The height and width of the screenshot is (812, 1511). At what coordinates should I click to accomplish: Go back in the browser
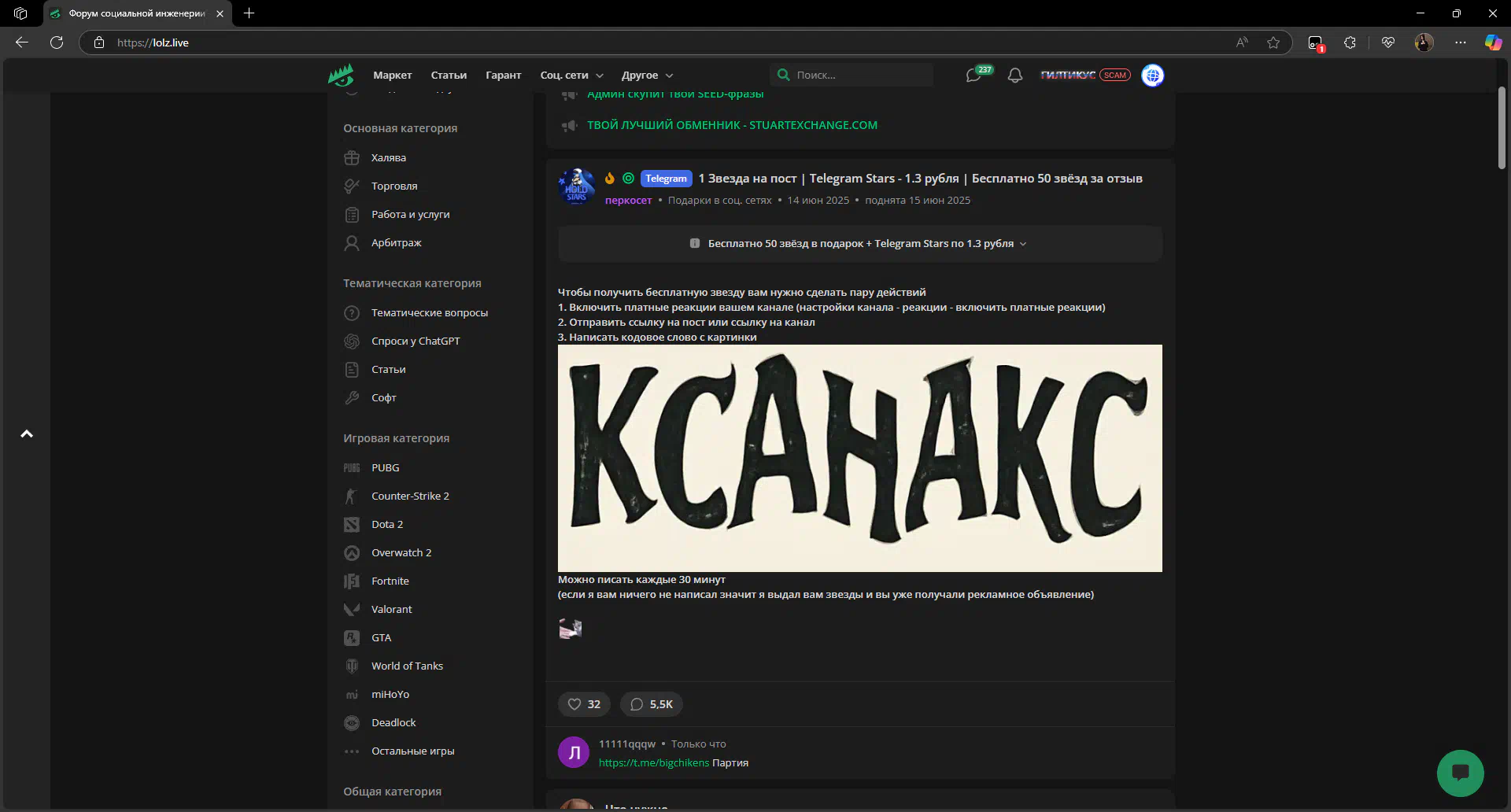(22, 42)
